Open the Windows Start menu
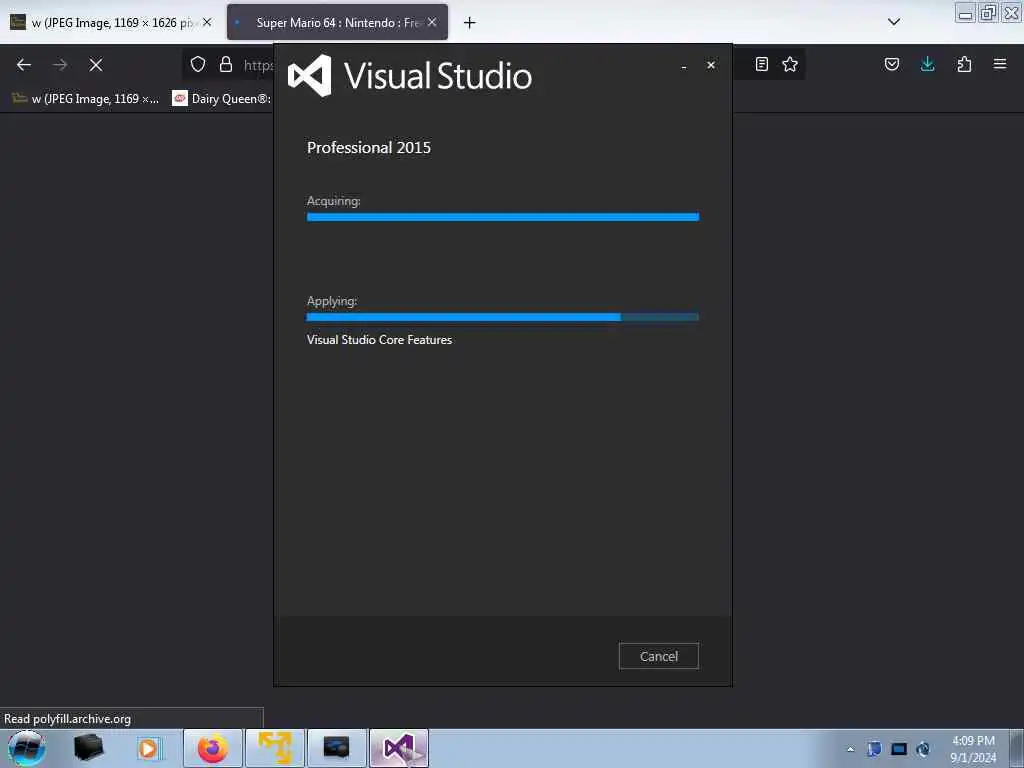The height and width of the screenshot is (768, 1024). click(26, 748)
